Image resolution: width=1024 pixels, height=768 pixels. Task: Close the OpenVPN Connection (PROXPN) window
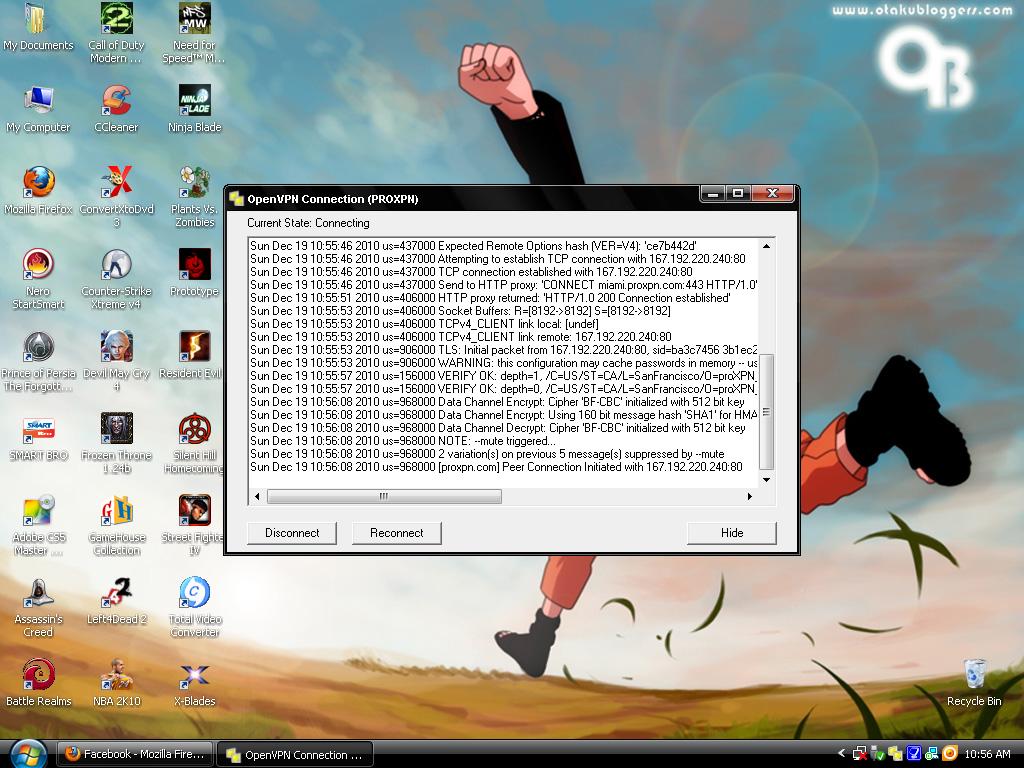click(x=772, y=193)
